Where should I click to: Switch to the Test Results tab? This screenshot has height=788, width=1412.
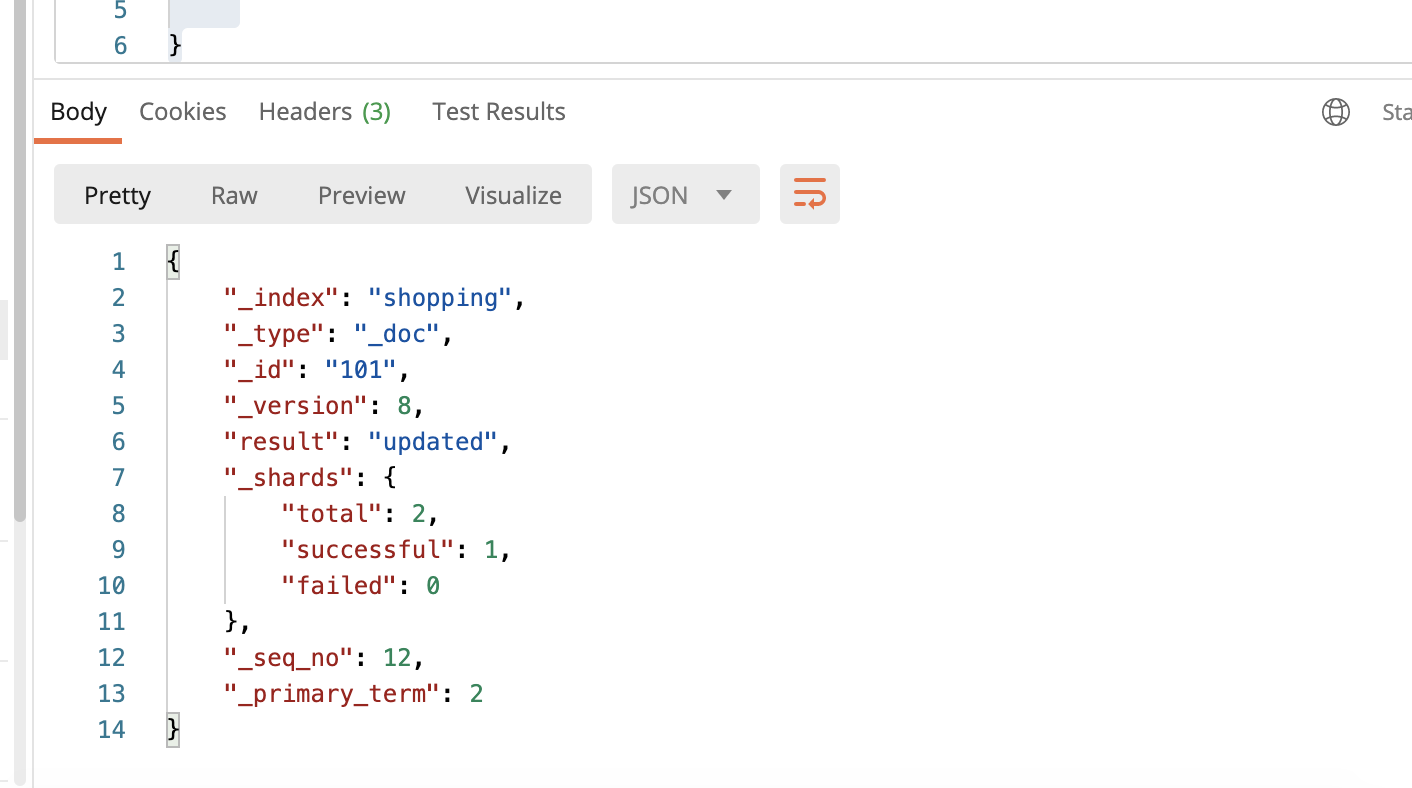click(x=498, y=112)
